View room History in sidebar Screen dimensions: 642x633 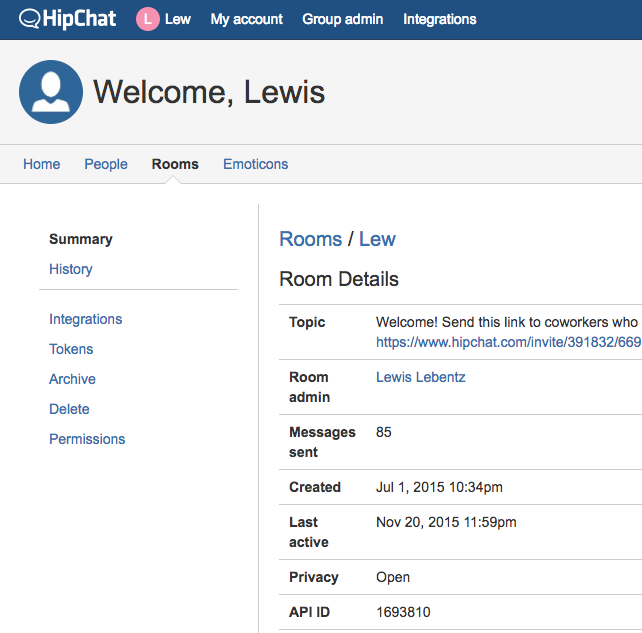point(71,269)
